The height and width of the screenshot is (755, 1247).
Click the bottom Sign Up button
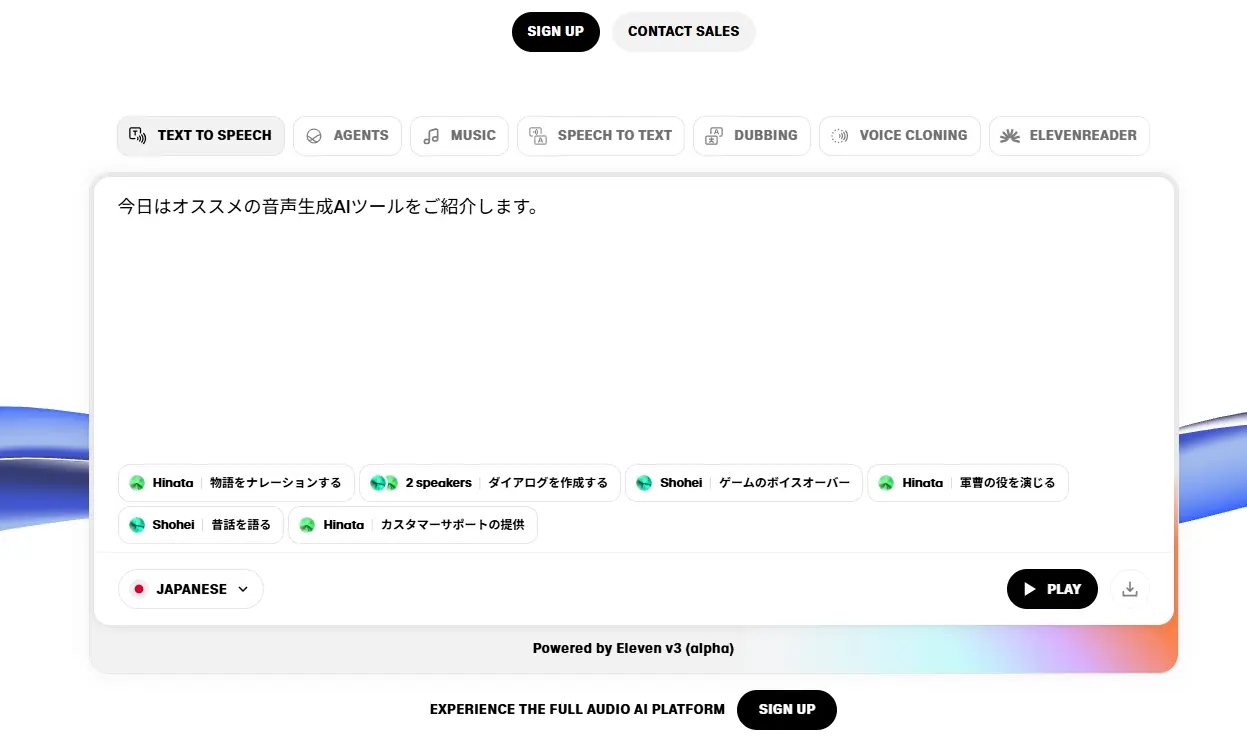787,709
